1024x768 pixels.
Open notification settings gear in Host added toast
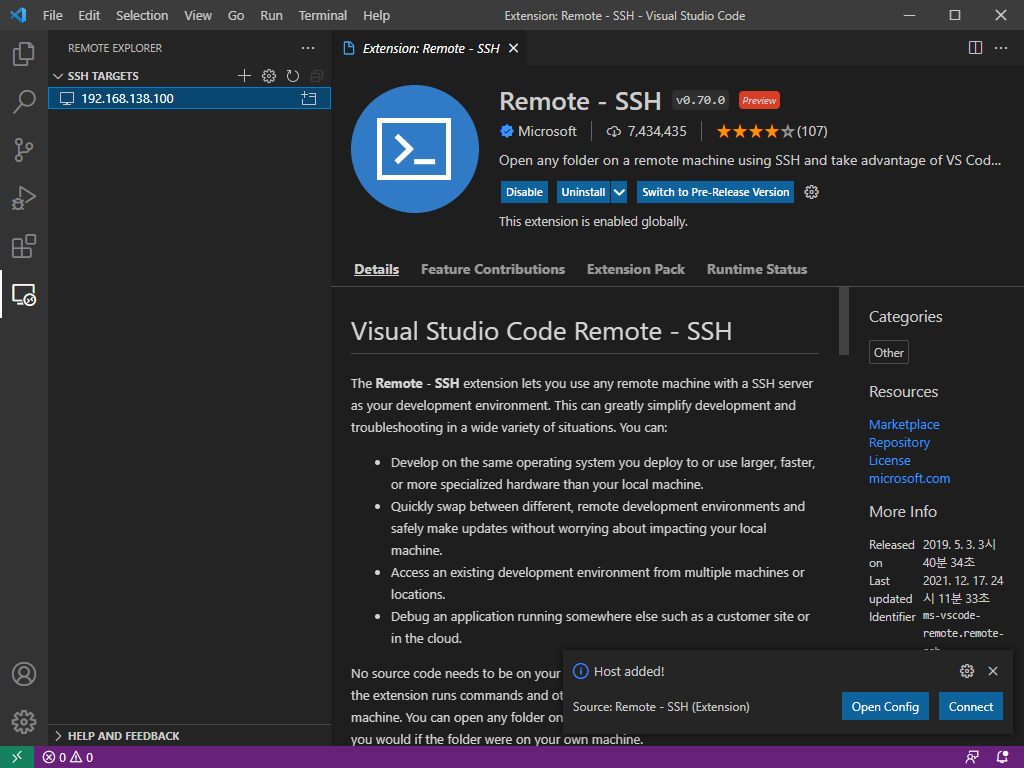(x=967, y=671)
